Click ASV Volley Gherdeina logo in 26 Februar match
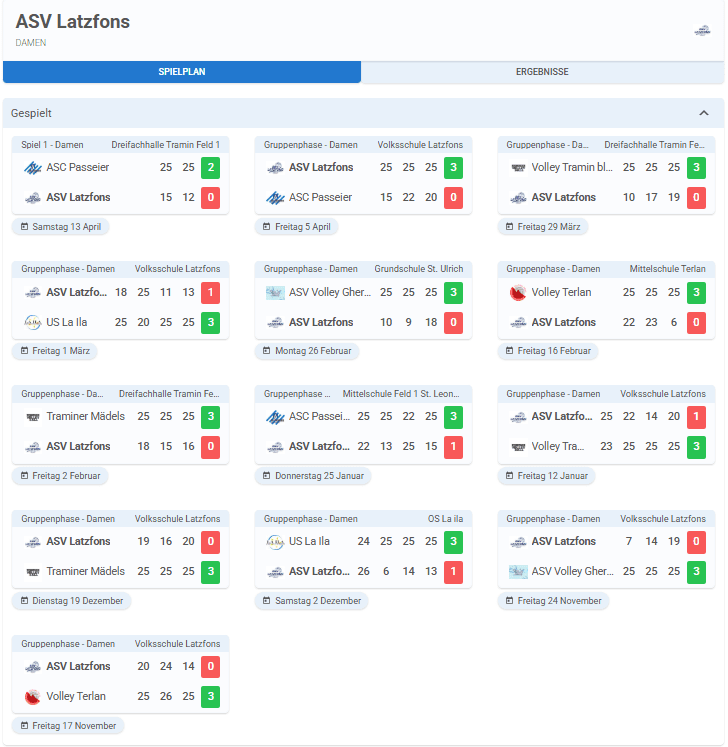This screenshot has width=728, height=747. pos(275,293)
